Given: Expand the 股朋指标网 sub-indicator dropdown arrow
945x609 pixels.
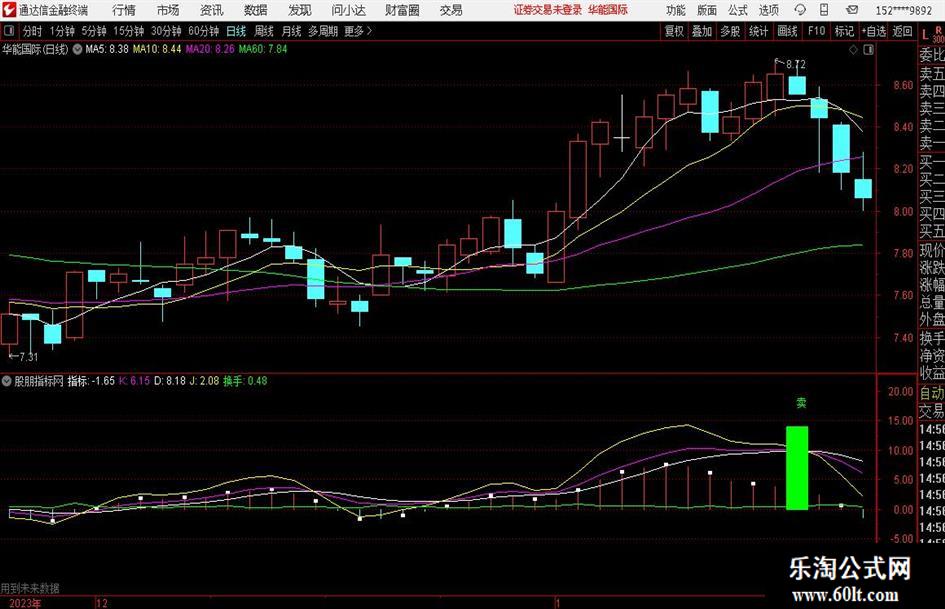Looking at the screenshot, I should coord(7,381).
